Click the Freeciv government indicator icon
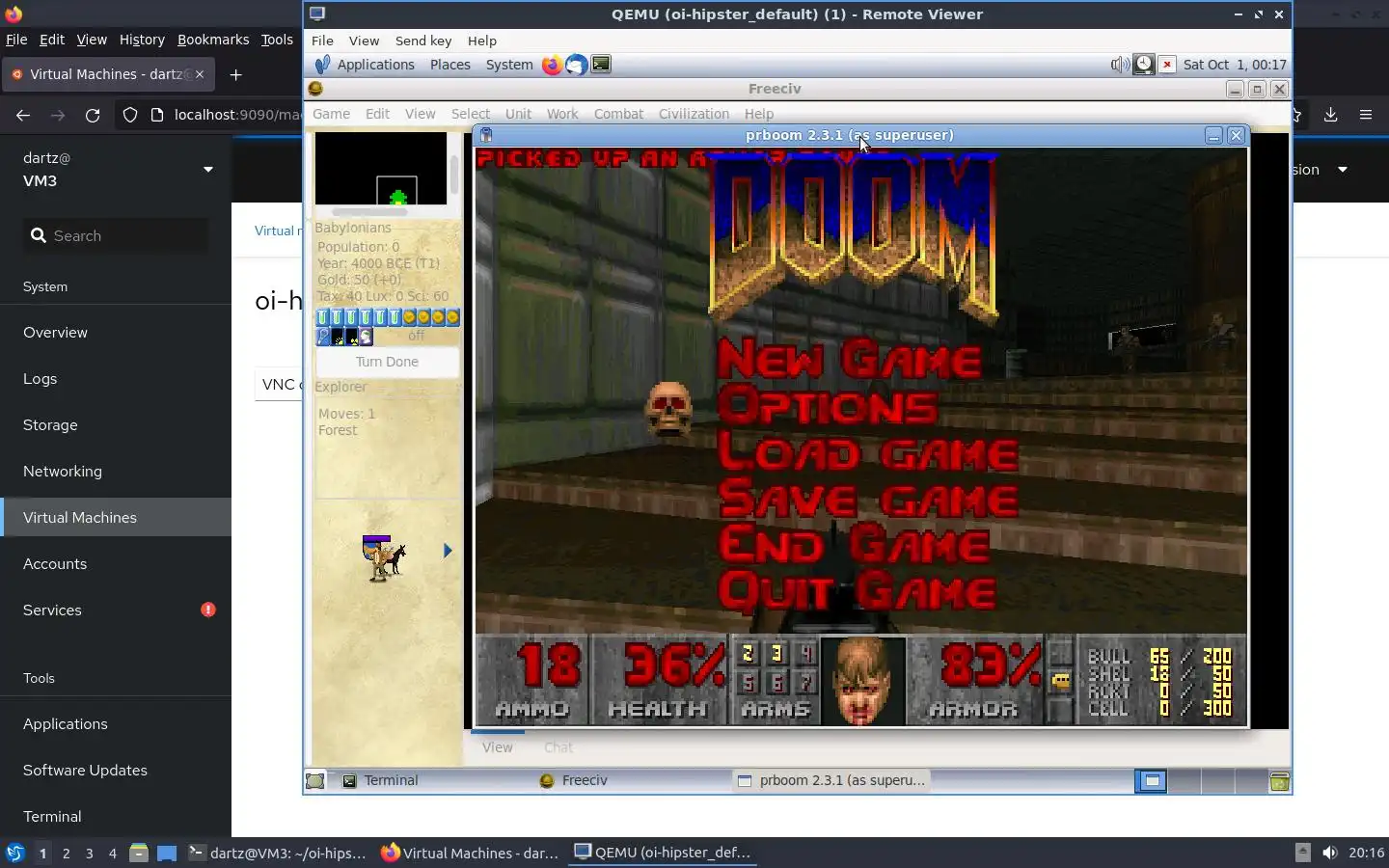 point(366,337)
